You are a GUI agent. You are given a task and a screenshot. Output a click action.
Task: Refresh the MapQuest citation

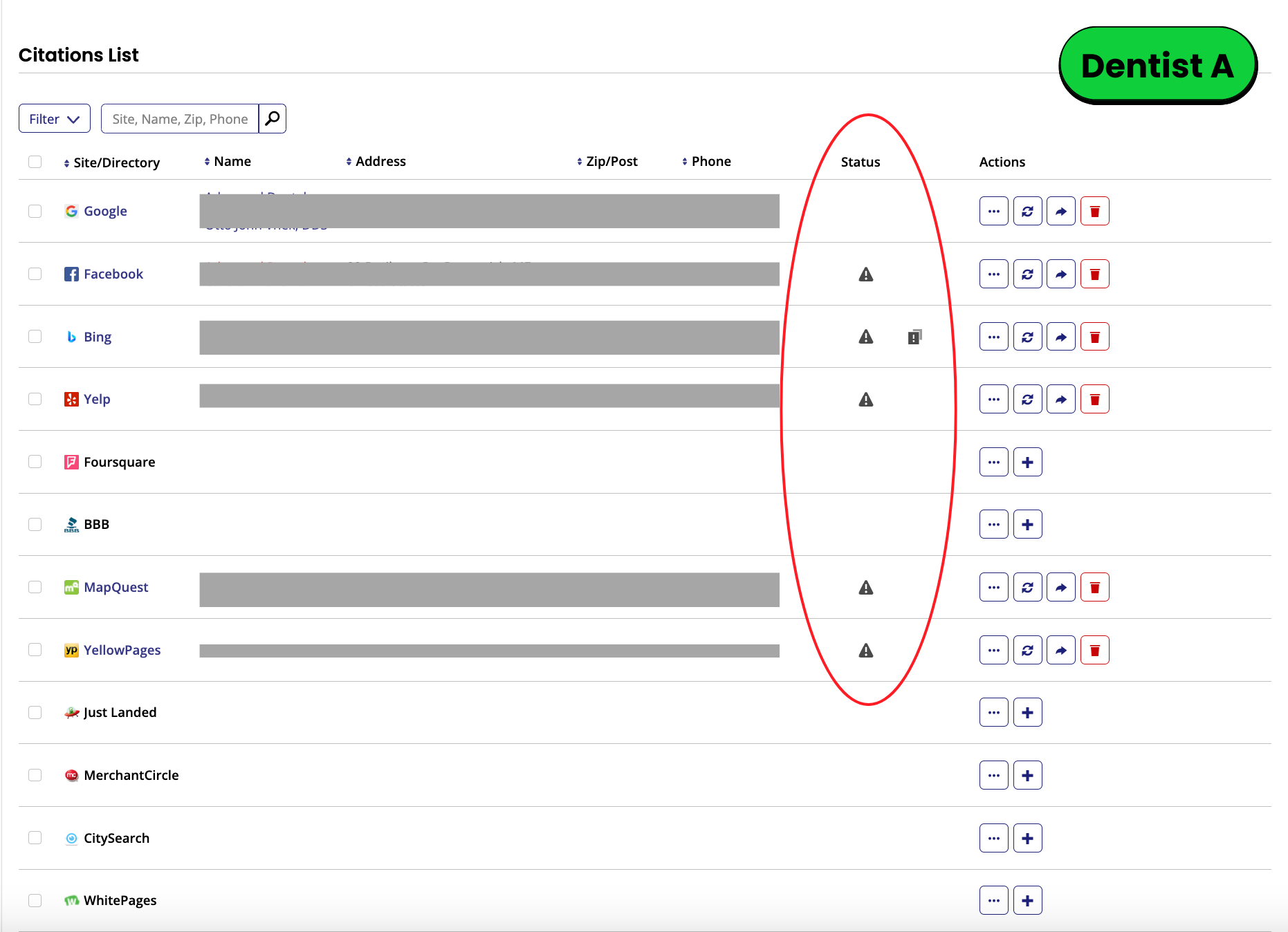pyautogui.click(x=1027, y=587)
